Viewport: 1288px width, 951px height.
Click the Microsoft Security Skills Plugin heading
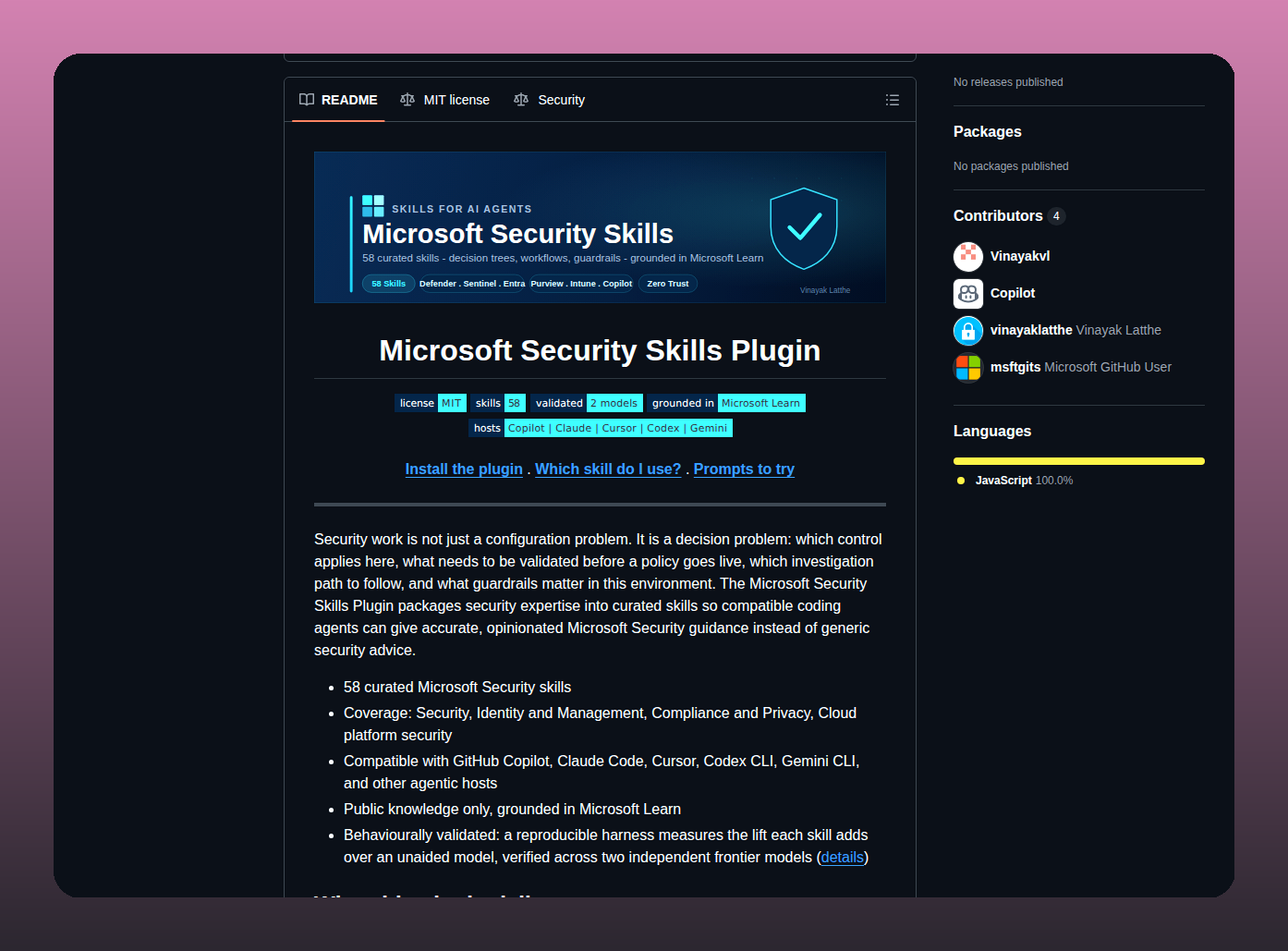tap(600, 351)
